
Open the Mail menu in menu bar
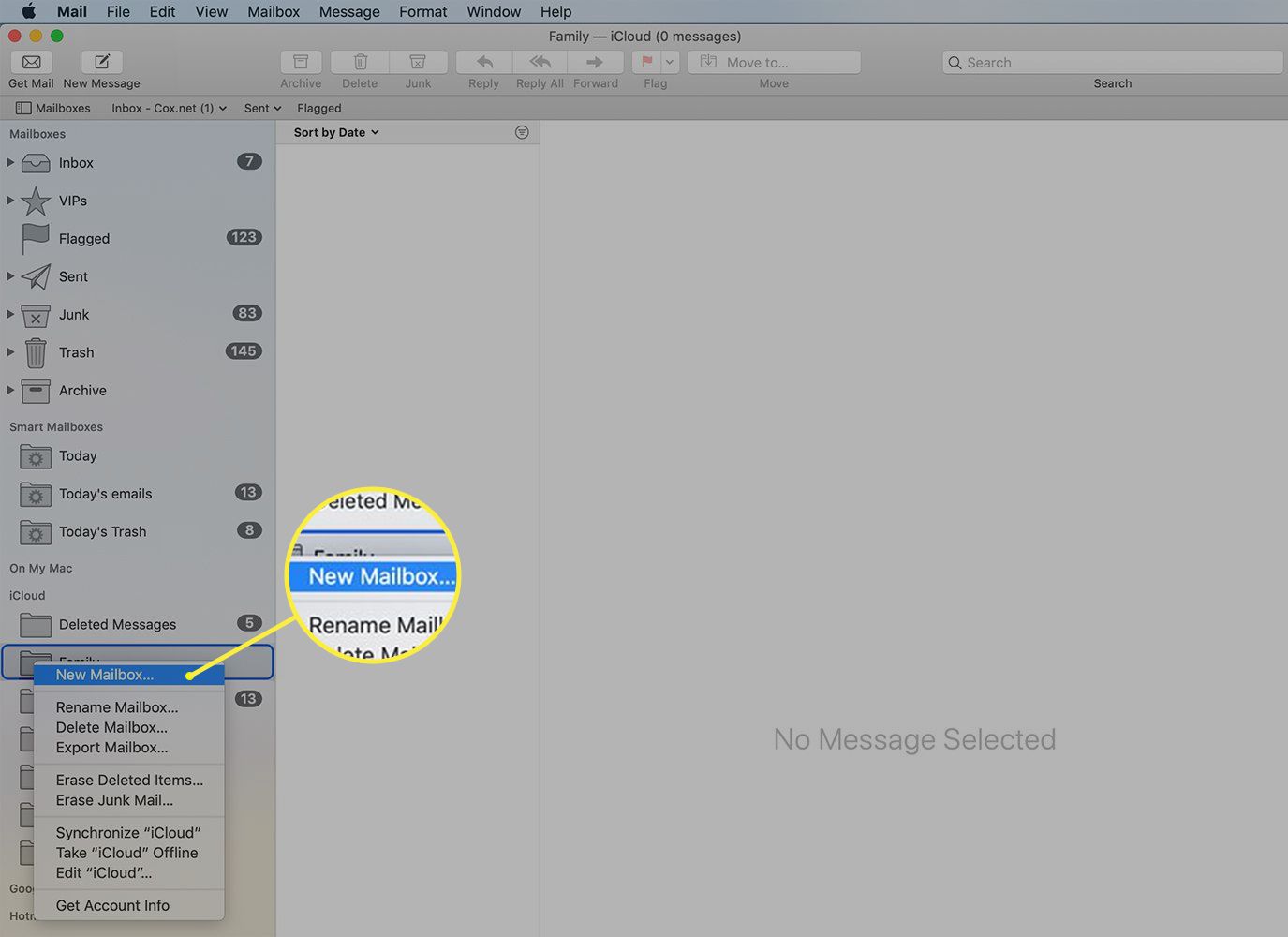point(72,11)
